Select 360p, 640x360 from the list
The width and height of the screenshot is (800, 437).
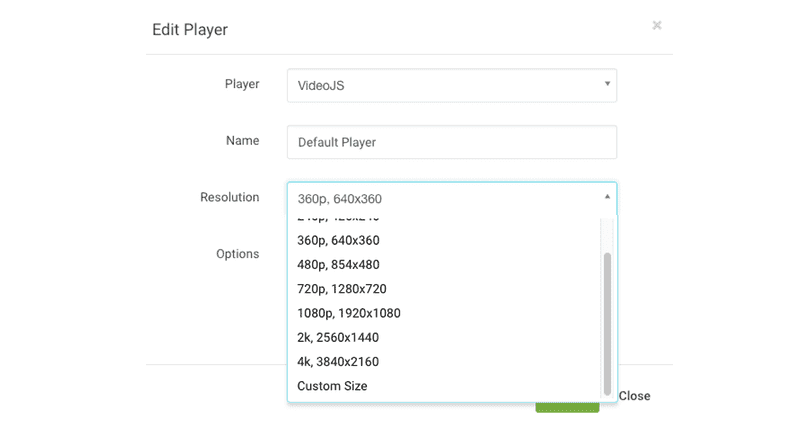point(339,240)
